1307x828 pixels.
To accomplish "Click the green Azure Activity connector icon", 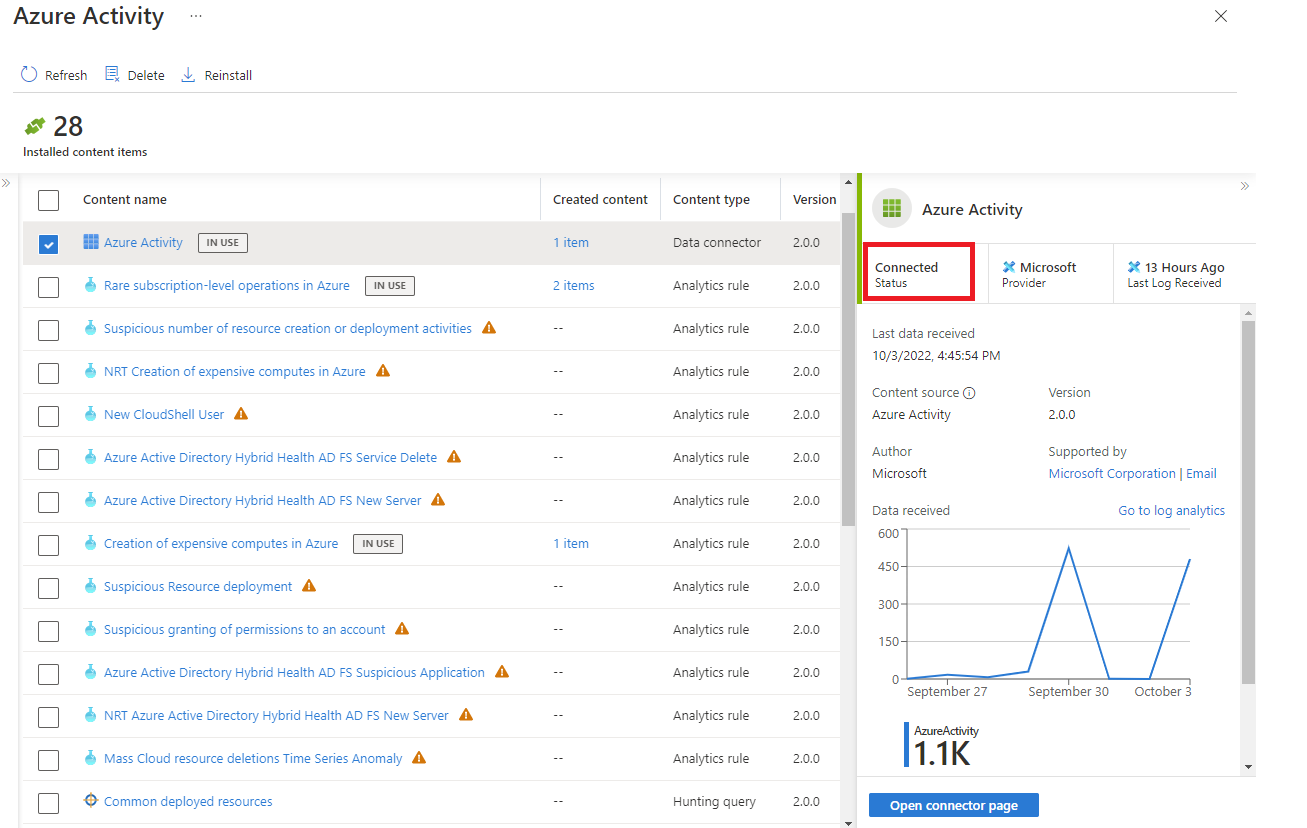I will [891, 208].
